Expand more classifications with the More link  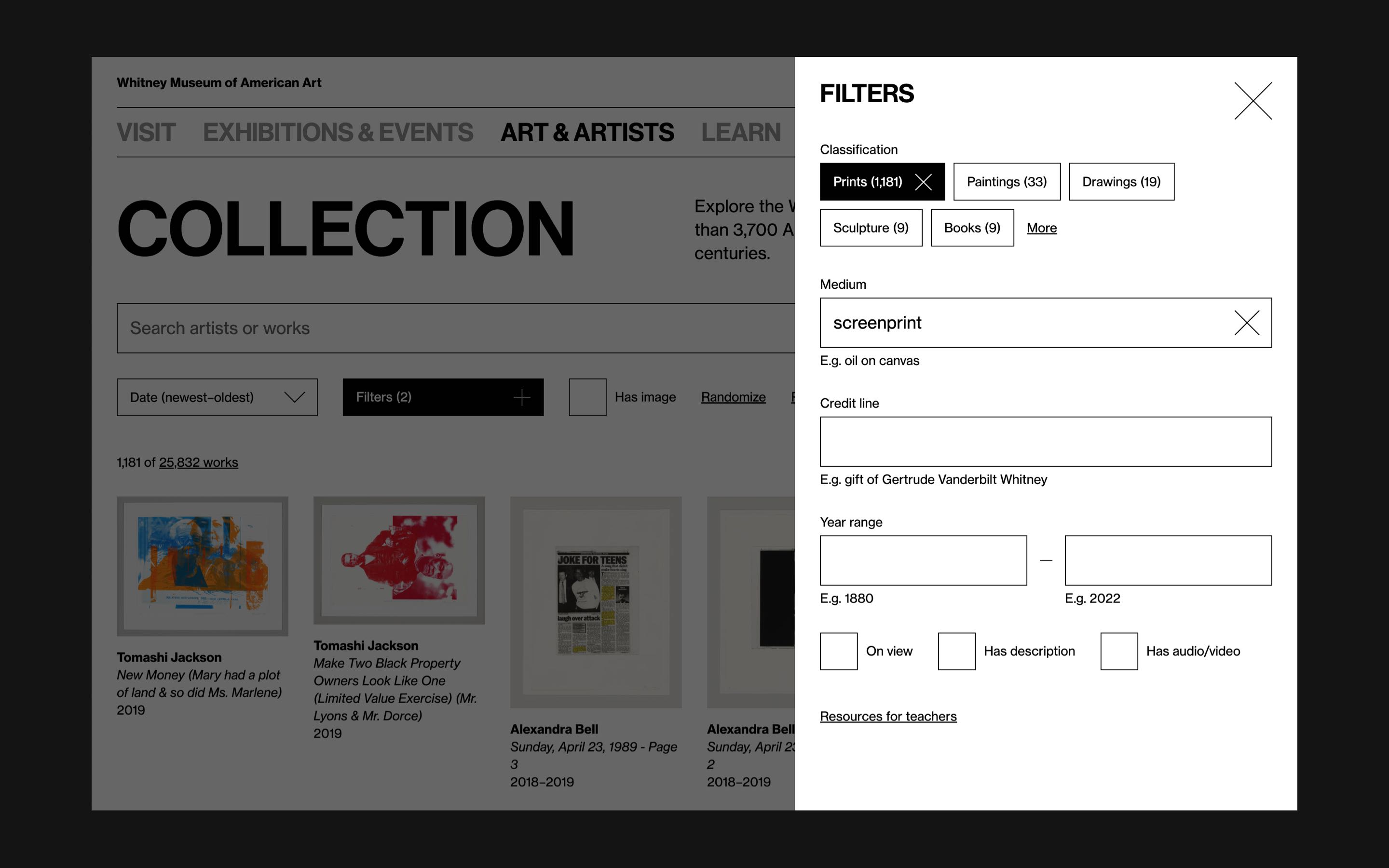(1041, 228)
